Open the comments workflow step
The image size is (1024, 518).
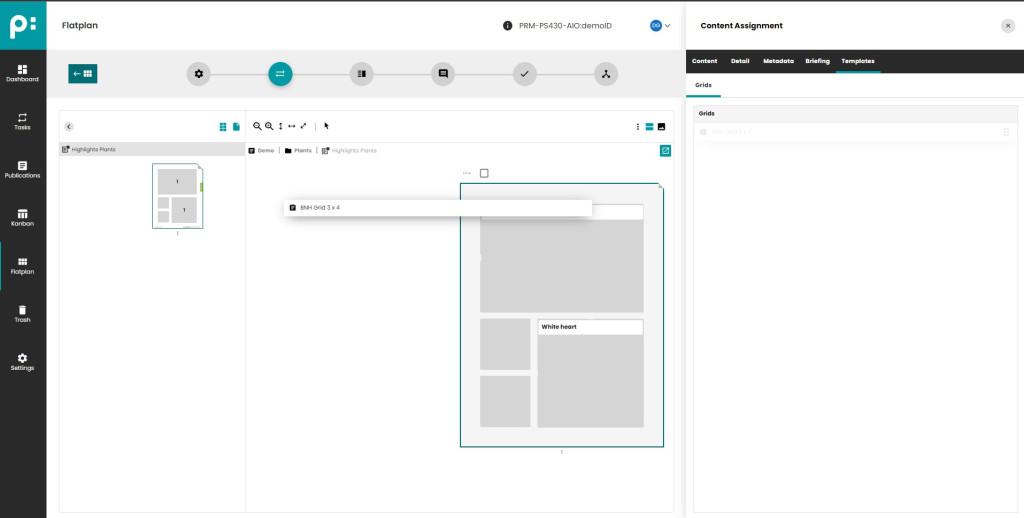[442, 73]
